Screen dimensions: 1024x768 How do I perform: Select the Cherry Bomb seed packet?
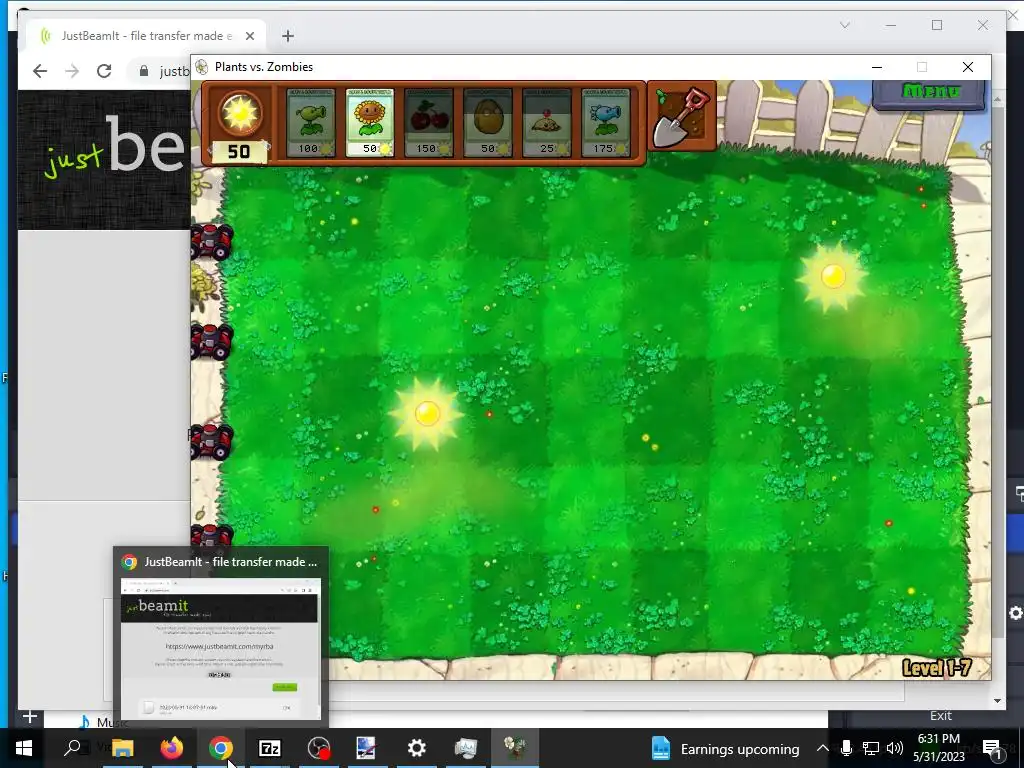(x=428, y=123)
